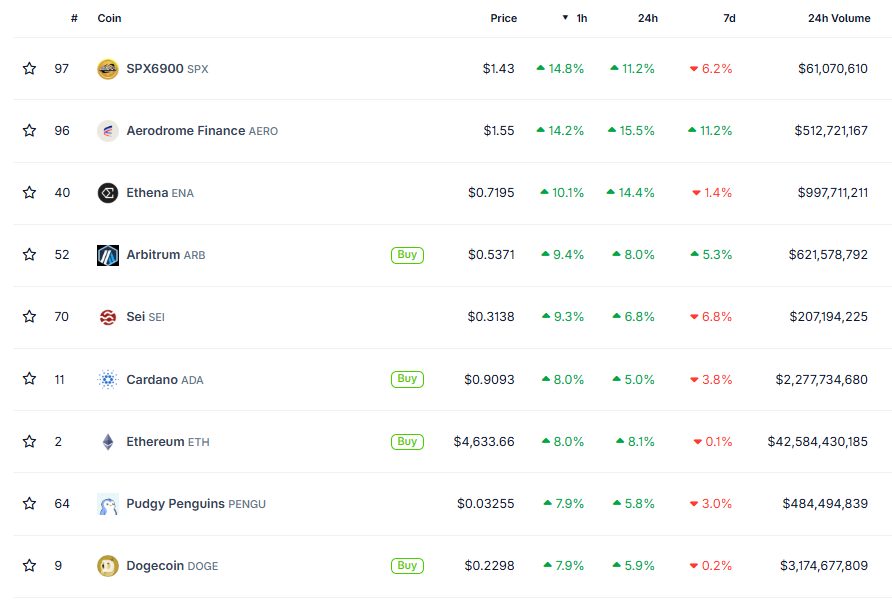Open the Pudgy Penguins coin link
Viewport: 892px width, 600px height.
point(175,504)
